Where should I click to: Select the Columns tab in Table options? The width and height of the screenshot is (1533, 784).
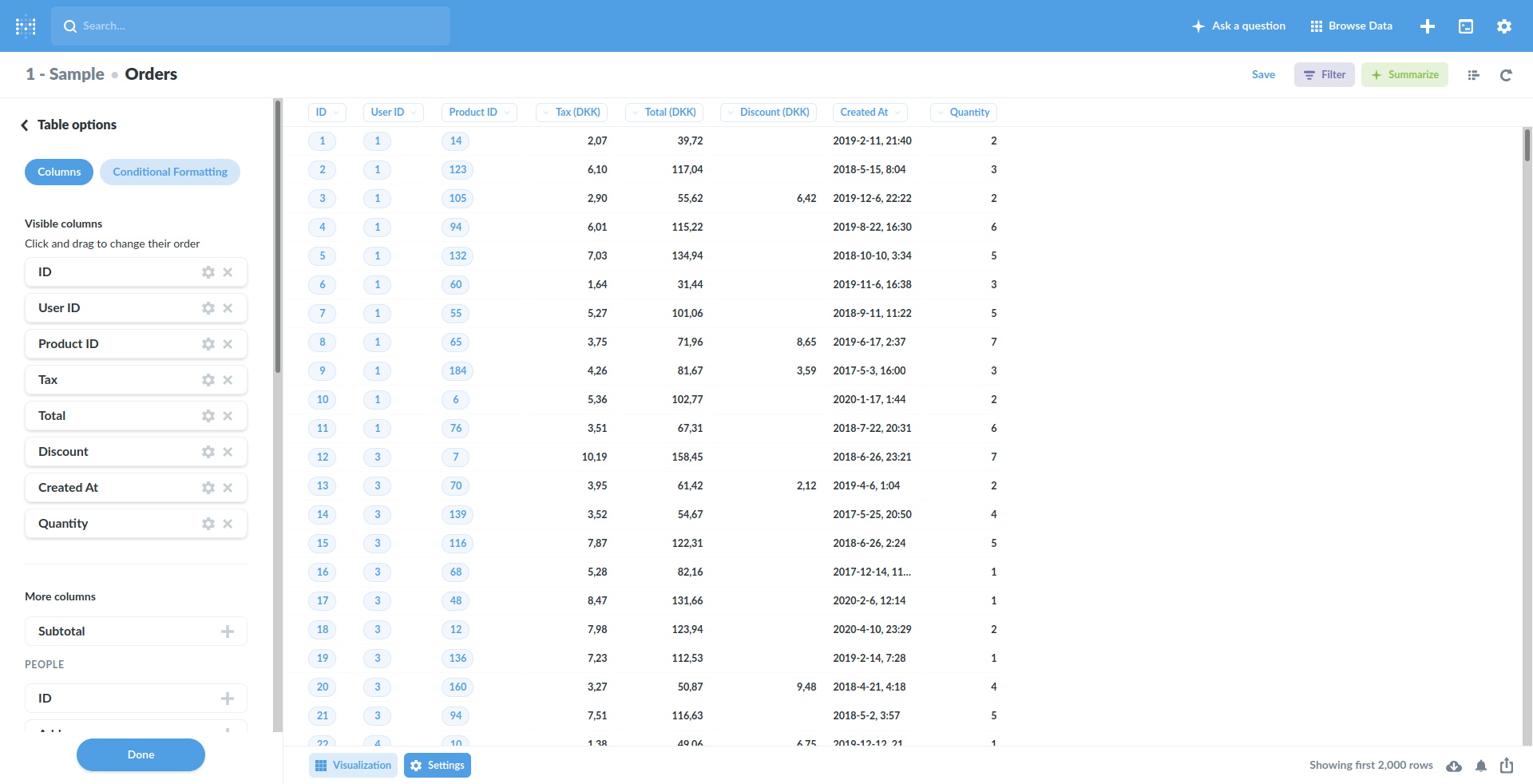(58, 172)
